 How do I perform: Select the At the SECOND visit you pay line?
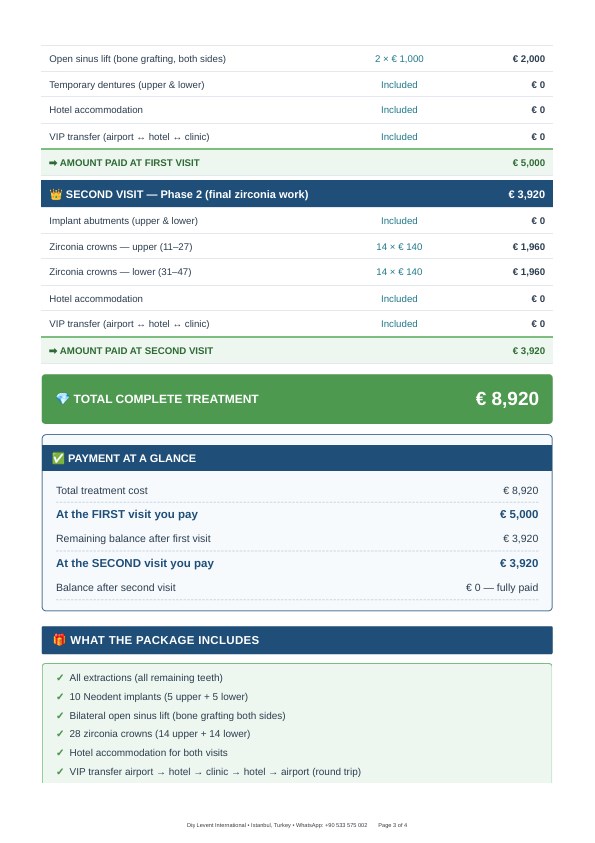[297, 563]
